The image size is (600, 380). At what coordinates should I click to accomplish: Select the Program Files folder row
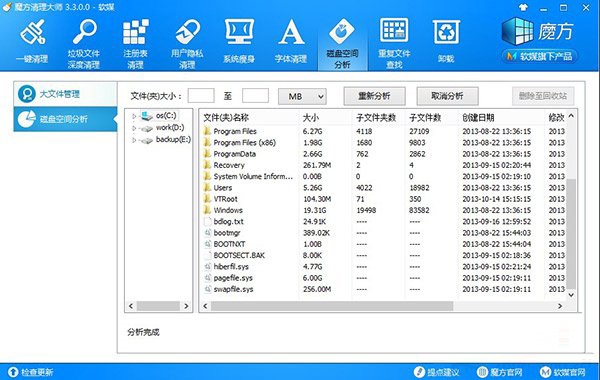[383, 131]
